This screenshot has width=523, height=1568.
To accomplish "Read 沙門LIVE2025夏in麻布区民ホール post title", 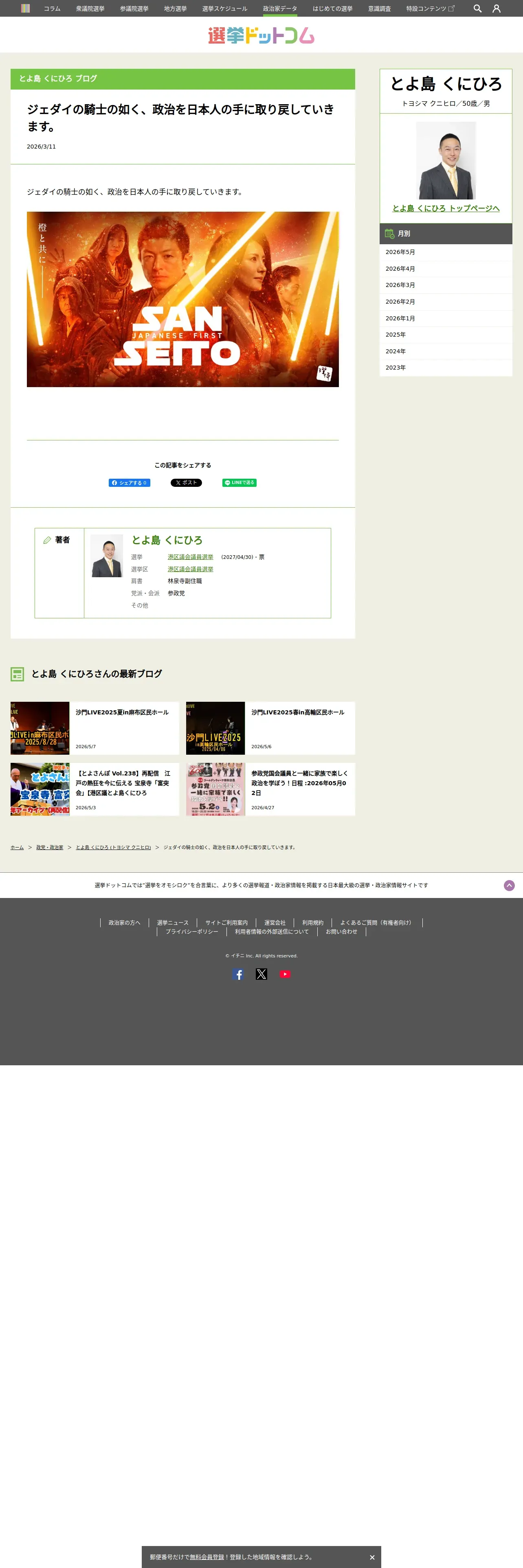I will click(122, 712).
